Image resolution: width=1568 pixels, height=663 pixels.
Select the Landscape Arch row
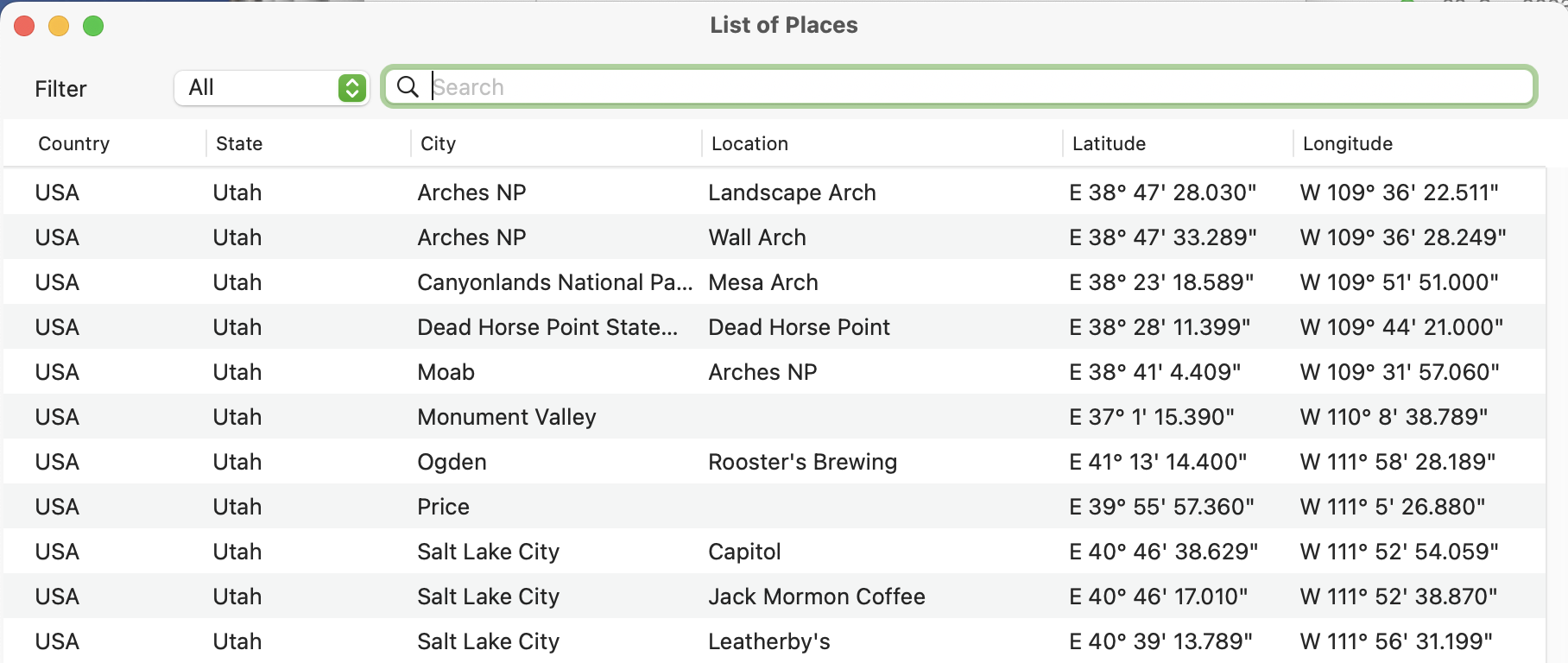[x=775, y=192]
